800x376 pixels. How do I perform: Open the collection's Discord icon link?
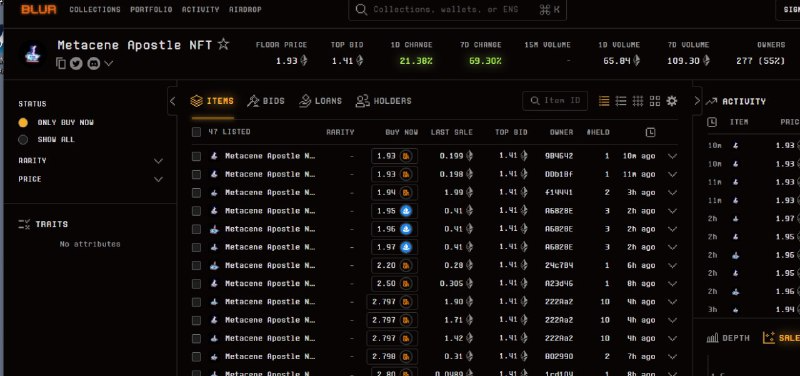(x=93, y=63)
